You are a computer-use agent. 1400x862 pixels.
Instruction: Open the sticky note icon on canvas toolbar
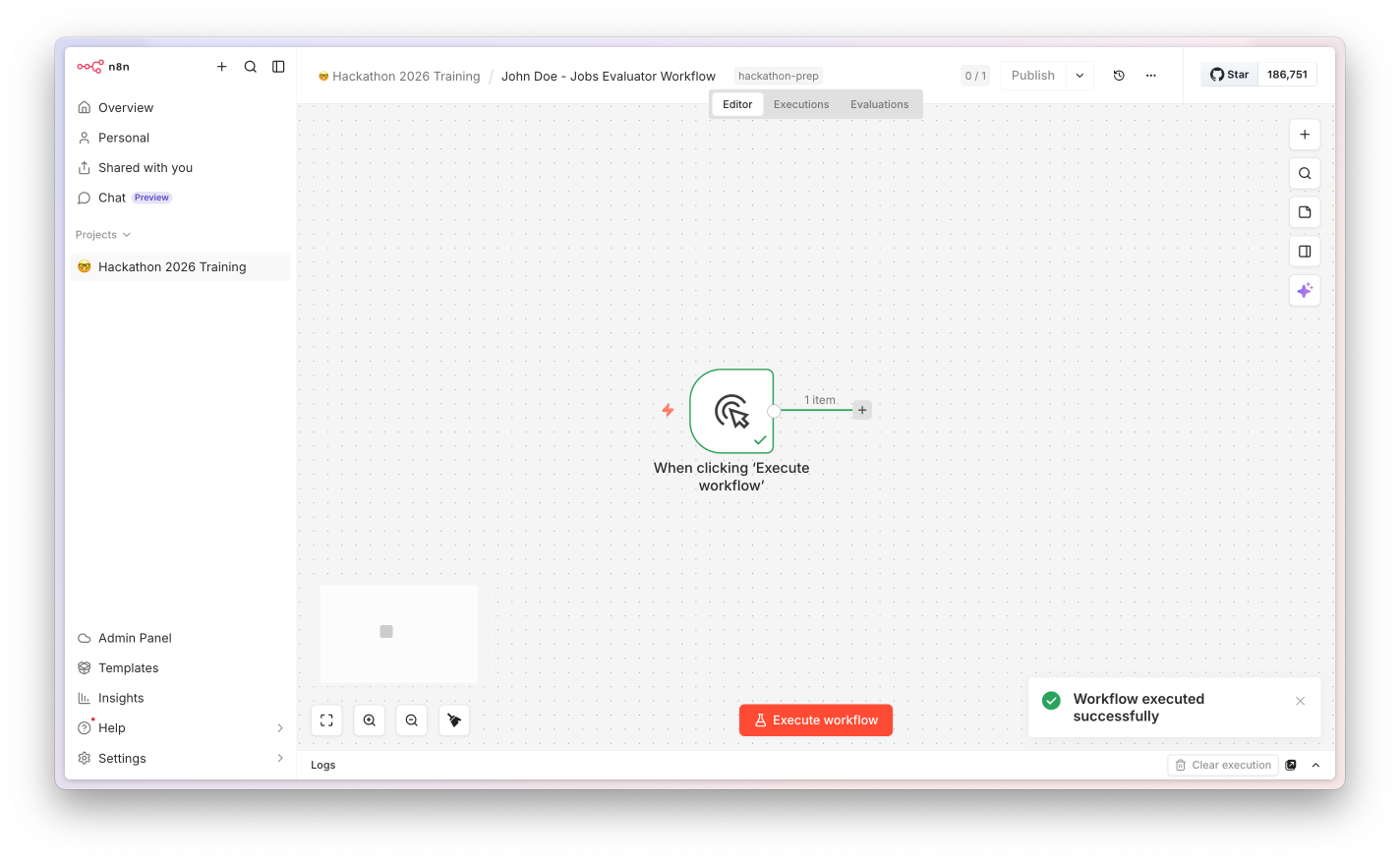(1305, 212)
